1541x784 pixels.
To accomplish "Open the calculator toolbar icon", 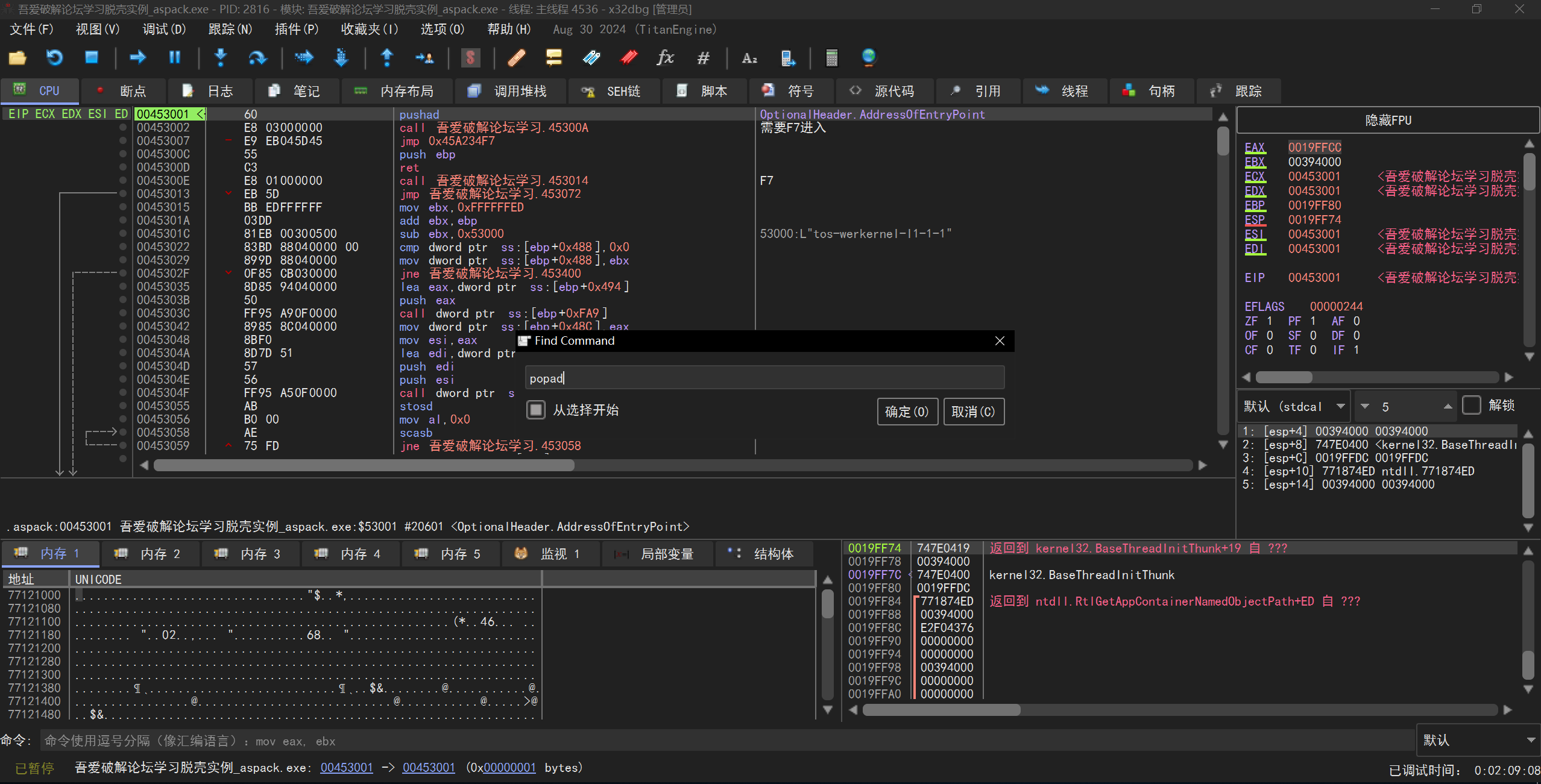I will tap(831, 58).
